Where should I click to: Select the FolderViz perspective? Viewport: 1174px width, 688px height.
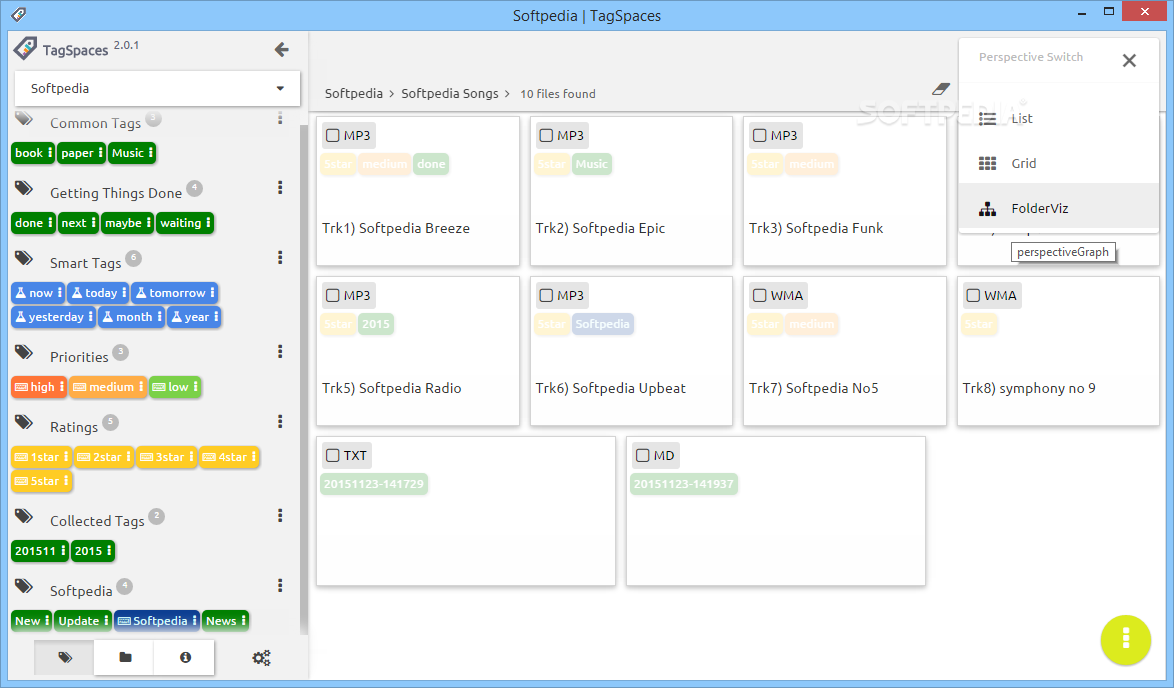1059,208
